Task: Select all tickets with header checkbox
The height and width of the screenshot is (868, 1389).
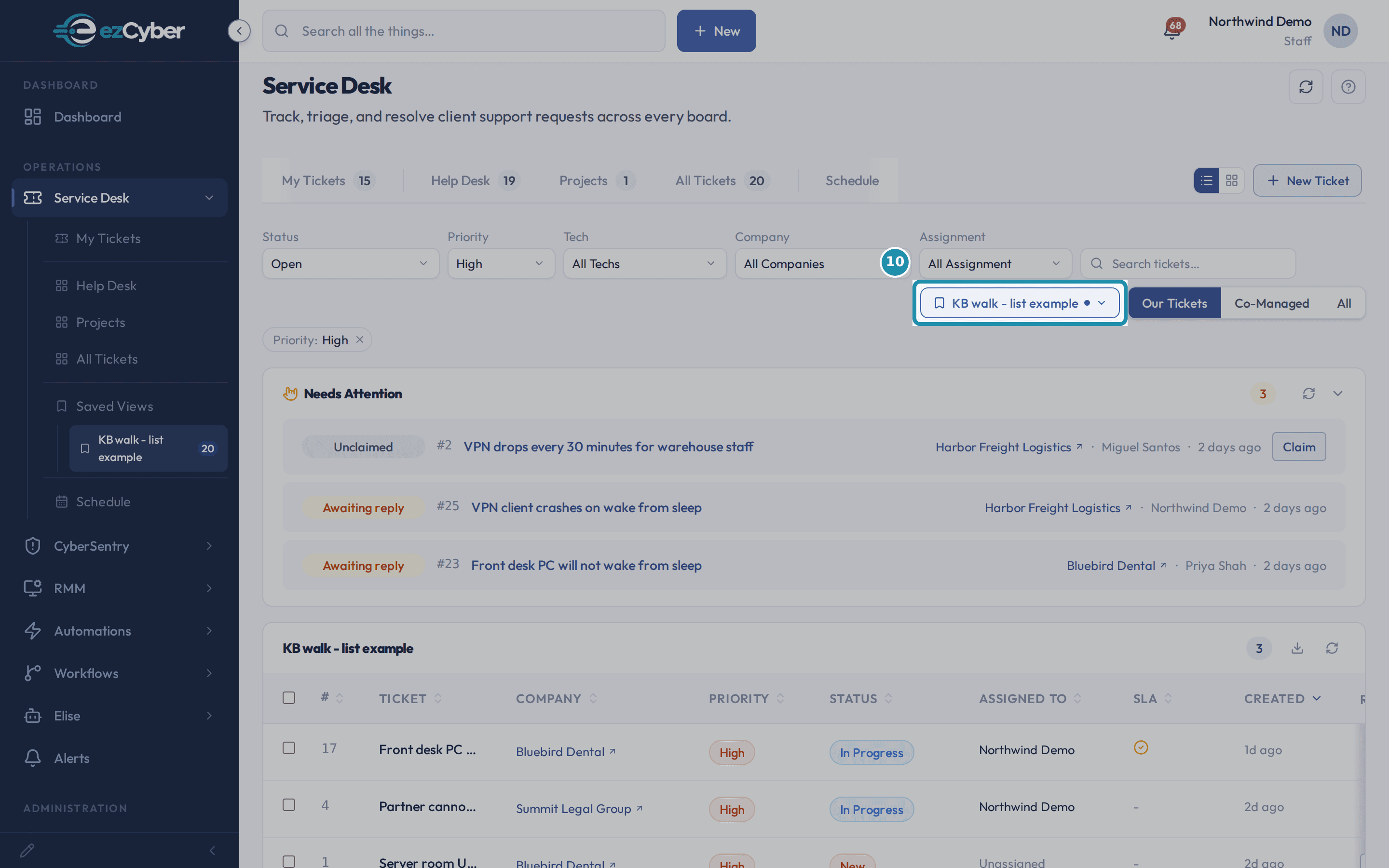Action: (x=289, y=698)
